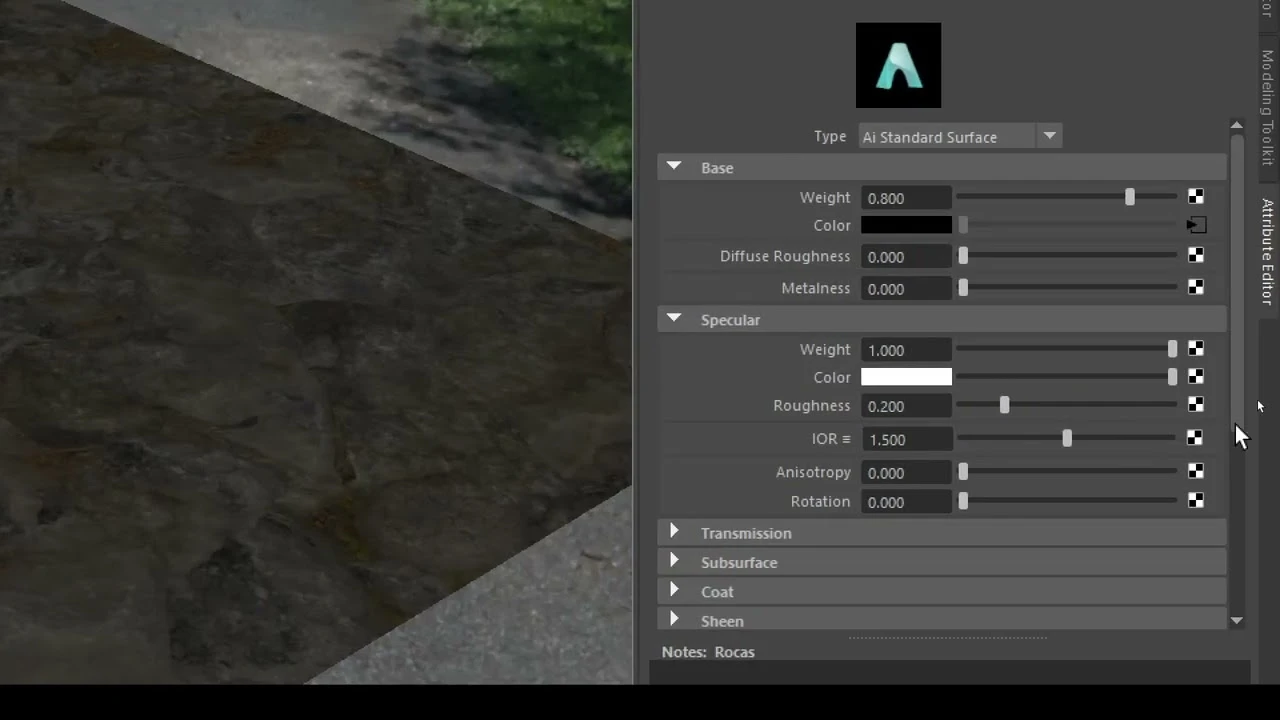Image resolution: width=1280 pixels, height=720 pixels.
Task: Click the Anisotropy map button
Action: (x=1196, y=471)
